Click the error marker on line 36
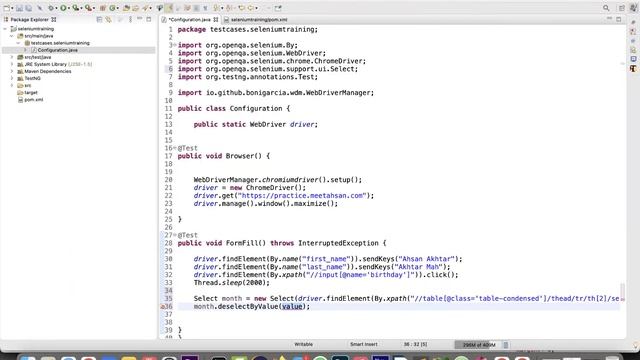640x360 pixels. point(162,307)
